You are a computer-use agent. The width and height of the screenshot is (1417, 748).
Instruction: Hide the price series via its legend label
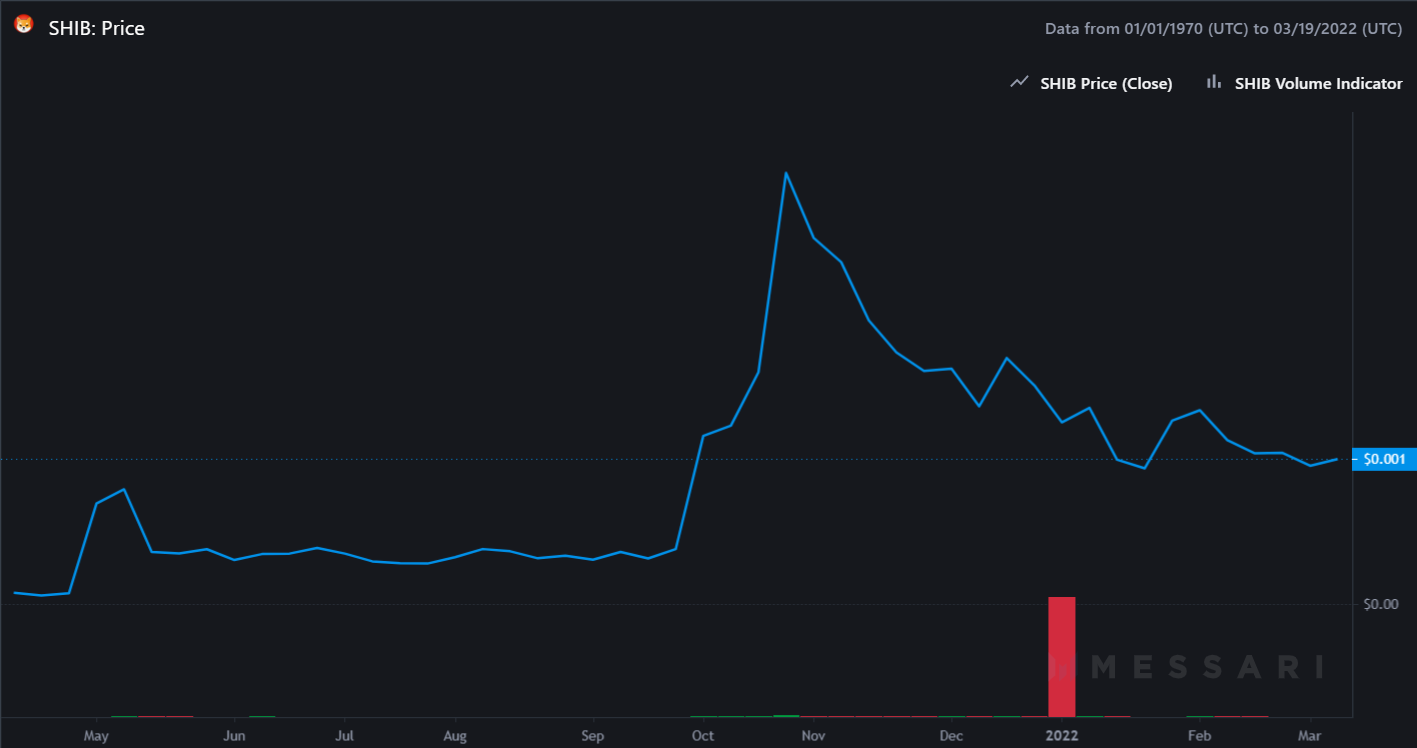(1106, 83)
